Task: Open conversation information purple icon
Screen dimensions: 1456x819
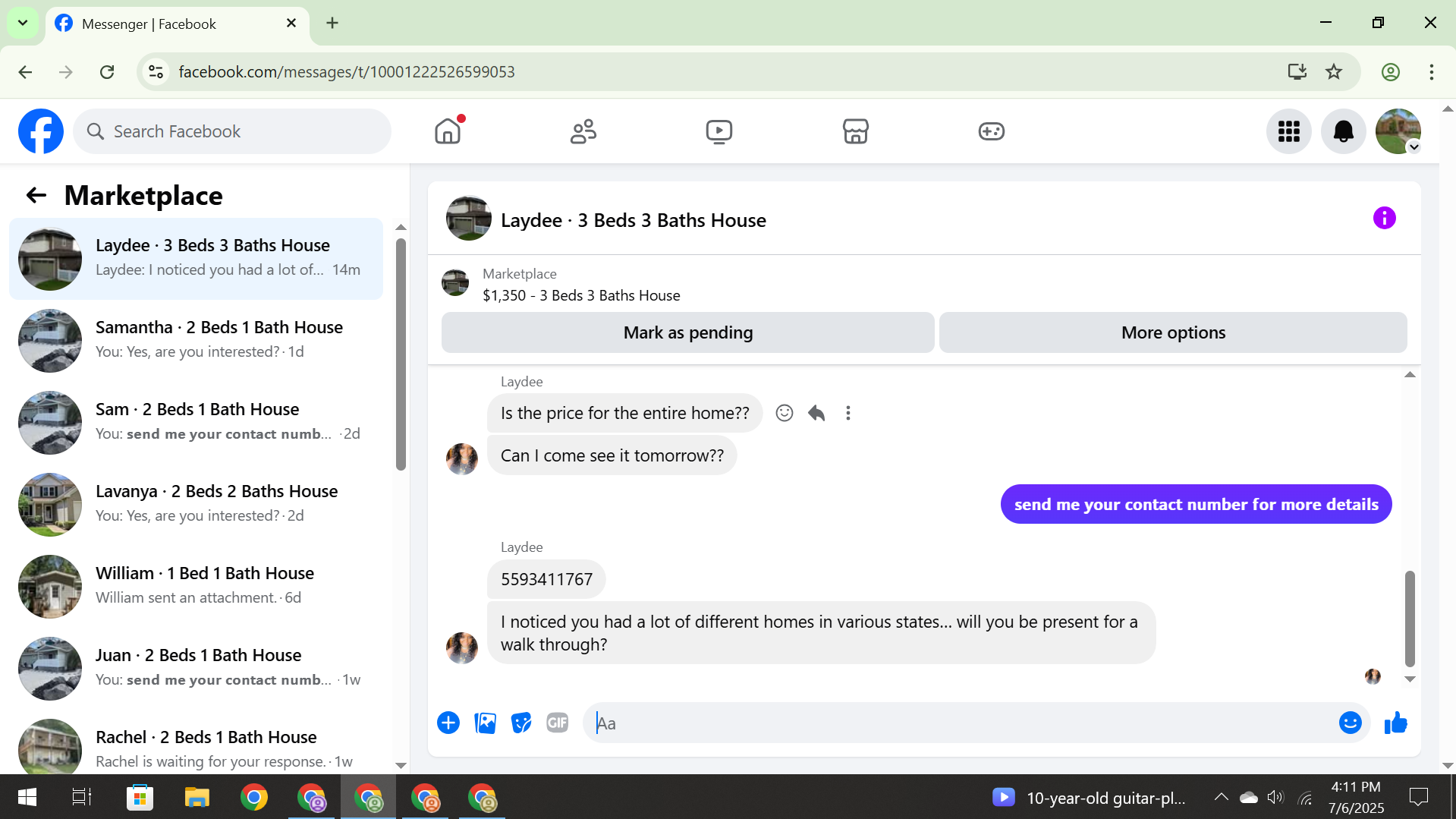Action: click(x=1384, y=219)
